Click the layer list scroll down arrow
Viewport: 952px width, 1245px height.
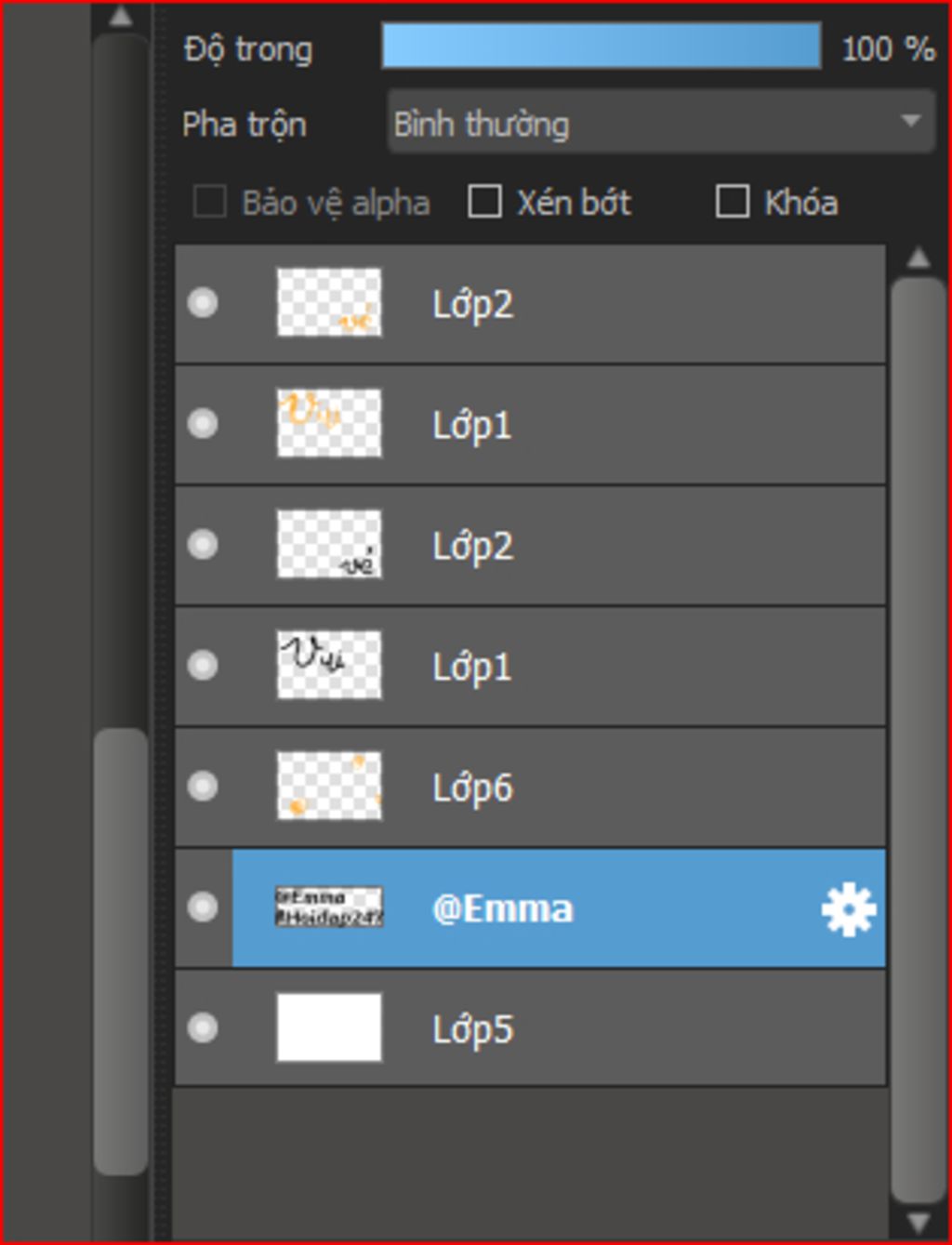point(919,1222)
